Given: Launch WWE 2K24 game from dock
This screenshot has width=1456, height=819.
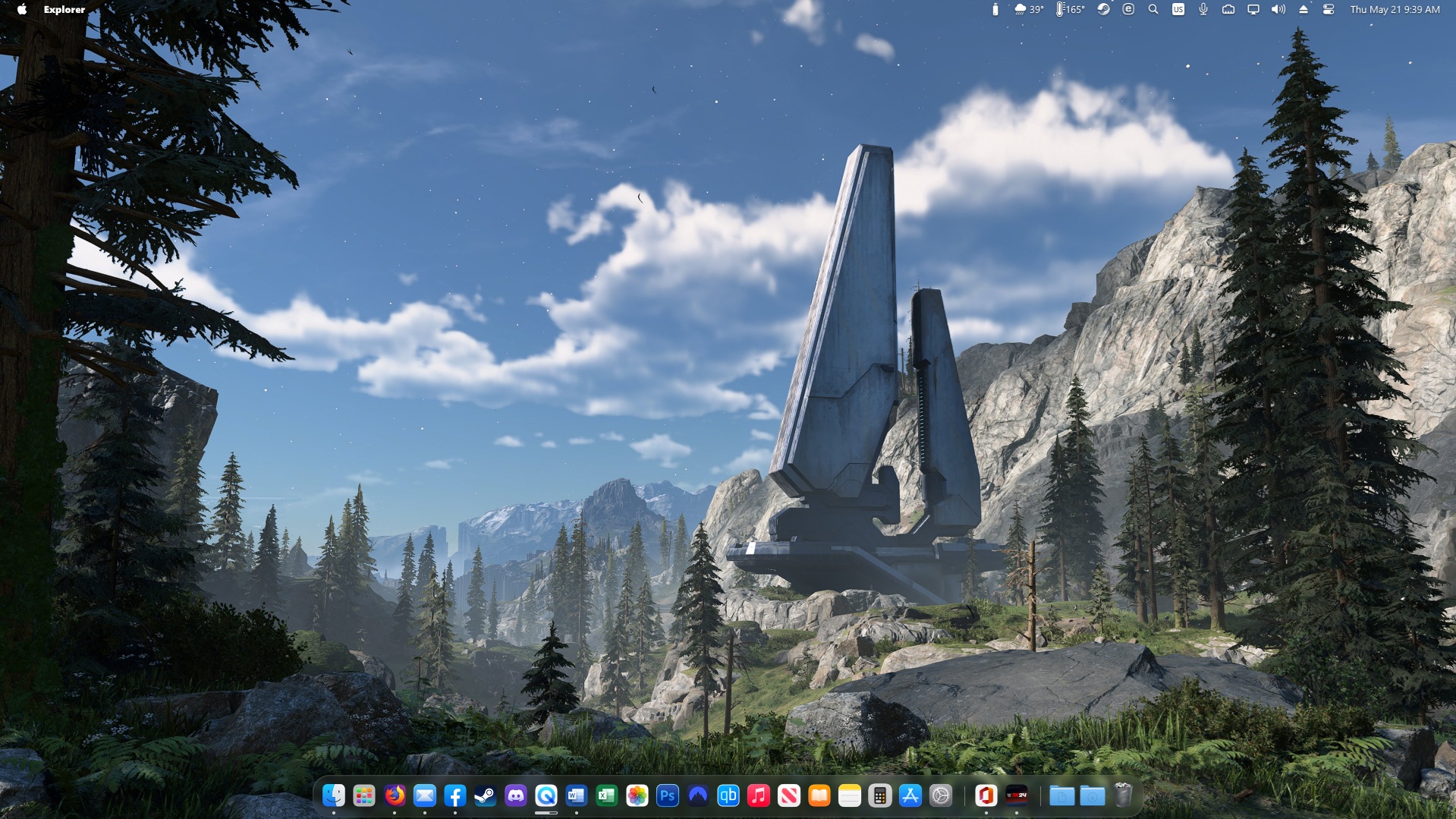Looking at the screenshot, I should coord(1017,795).
